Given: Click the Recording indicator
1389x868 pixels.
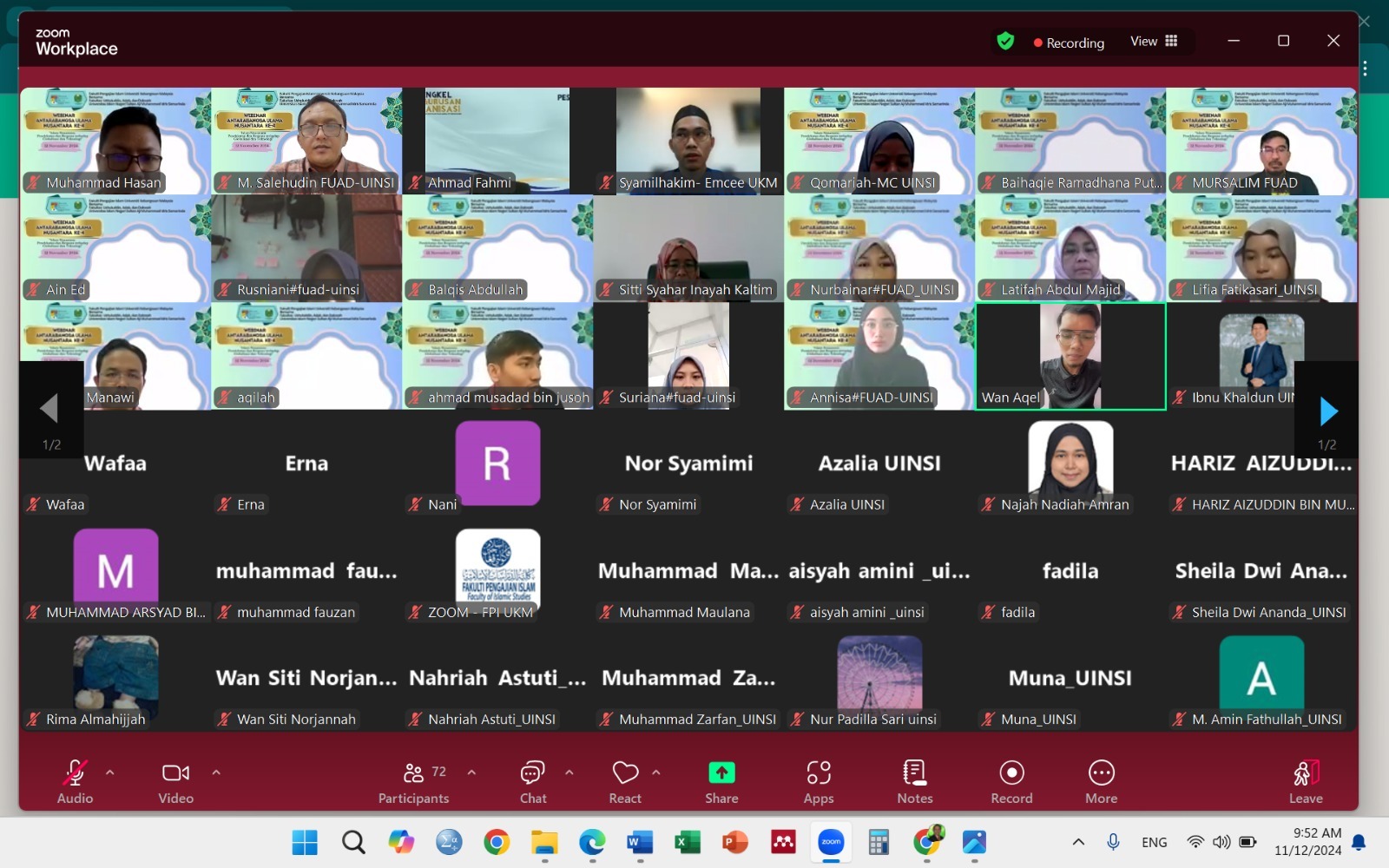Looking at the screenshot, I should (x=1069, y=43).
